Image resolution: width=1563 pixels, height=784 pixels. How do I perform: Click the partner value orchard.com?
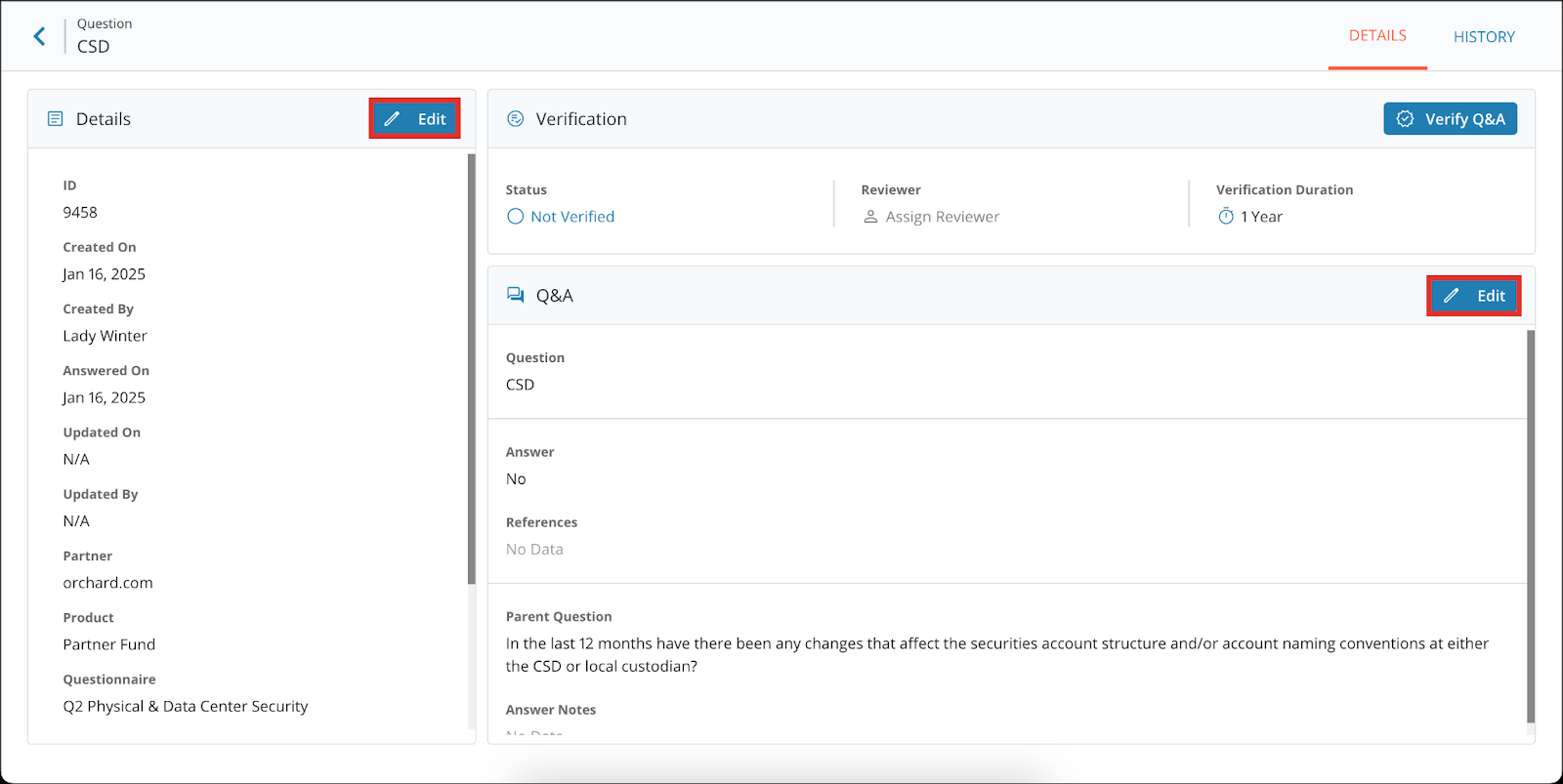(107, 583)
